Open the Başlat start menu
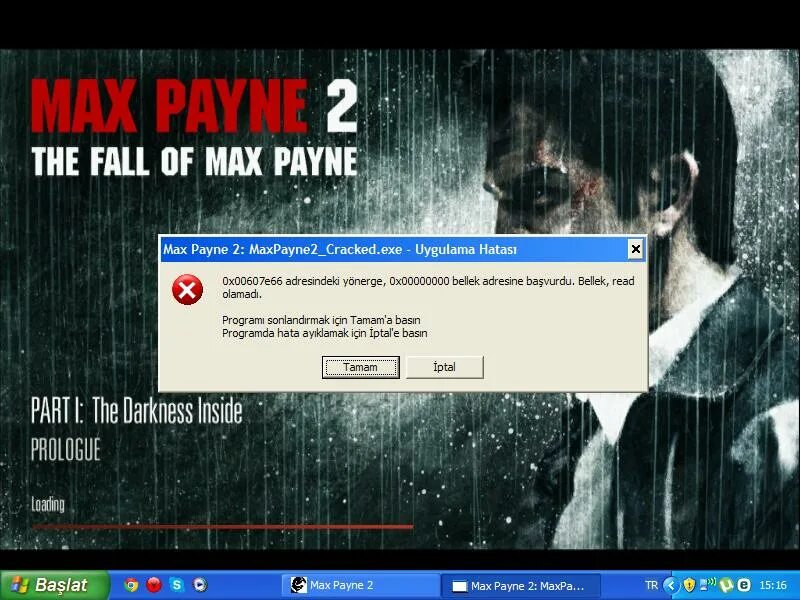800x600 pixels. [54, 585]
